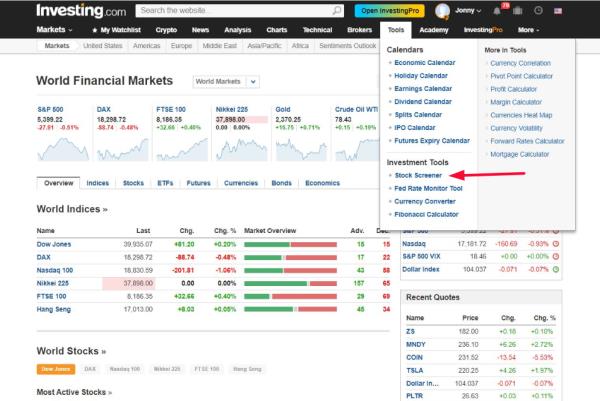Open the TSLA recent quote
Image resolution: width=600 pixels, height=401 pixels.
(x=415, y=370)
